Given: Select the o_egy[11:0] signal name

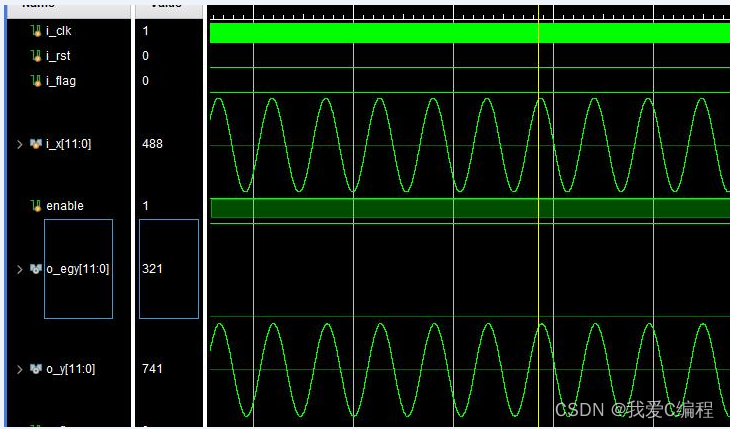Looking at the screenshot, I should click(x=78, y=269).
